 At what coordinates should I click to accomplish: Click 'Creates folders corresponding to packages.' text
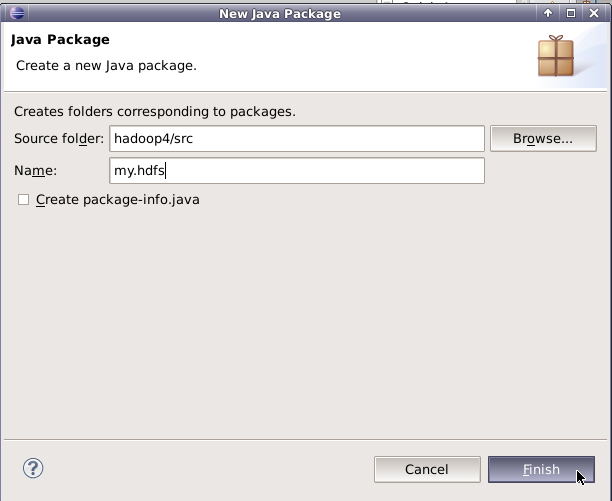click(x=155, y=111)
